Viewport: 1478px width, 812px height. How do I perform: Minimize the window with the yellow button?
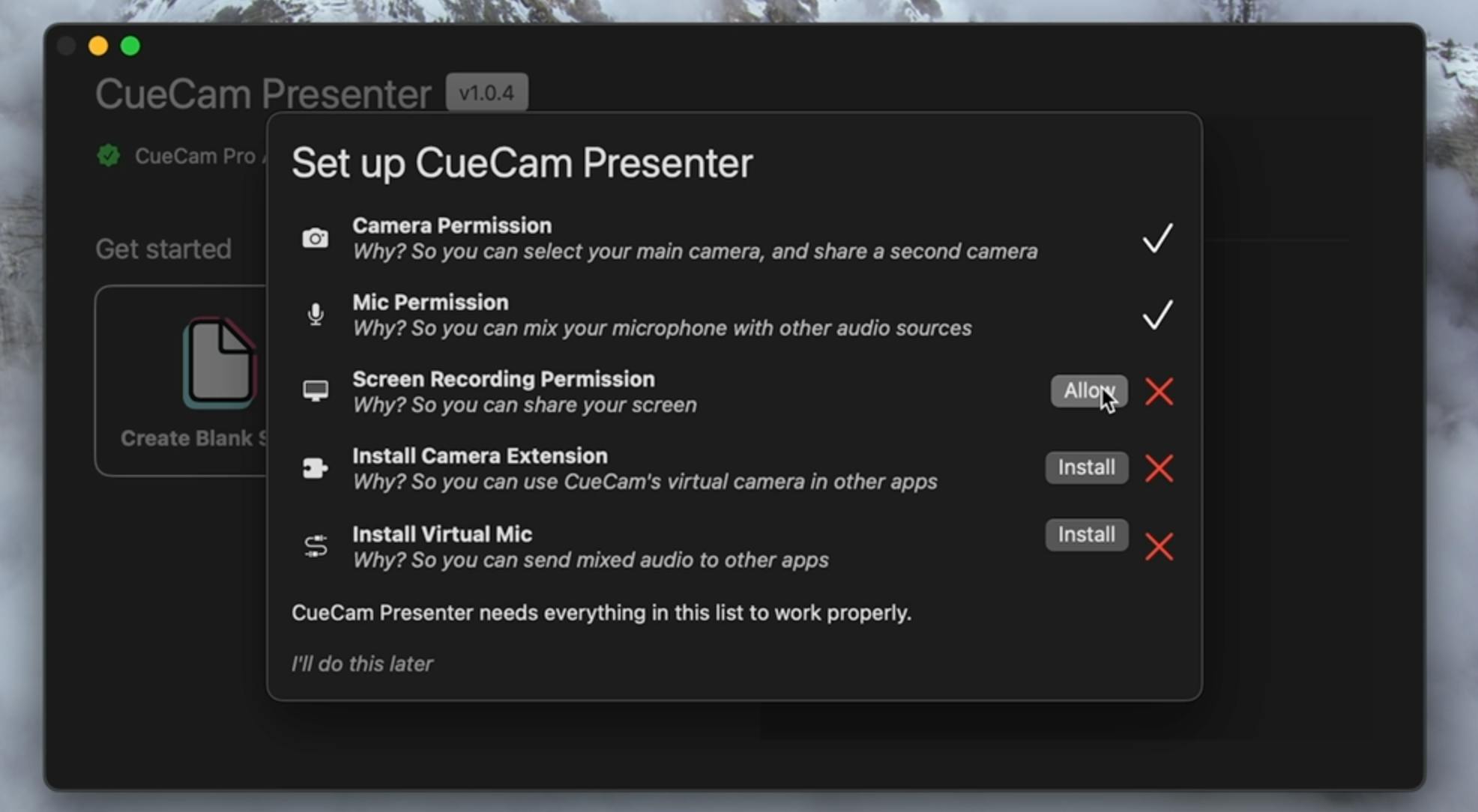coord(98,46)
